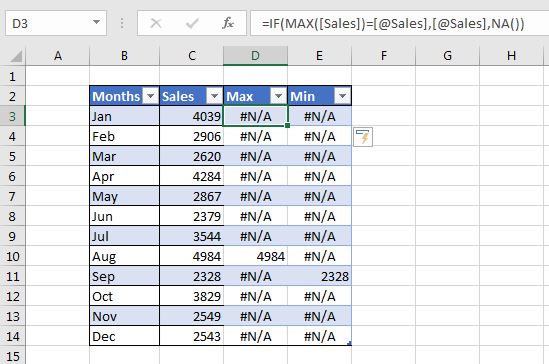This screenshot has width=549, height=364.
Task: Select column F header
Action: tap(383, 56)
